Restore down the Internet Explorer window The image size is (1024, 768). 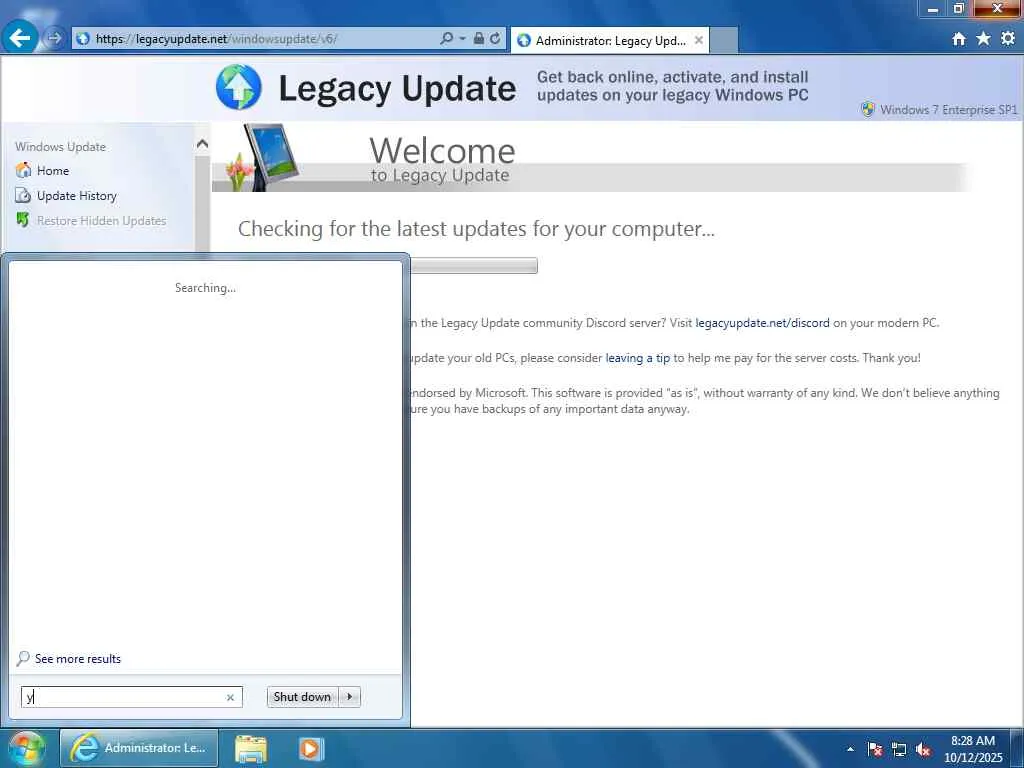[x=958, y=8]
